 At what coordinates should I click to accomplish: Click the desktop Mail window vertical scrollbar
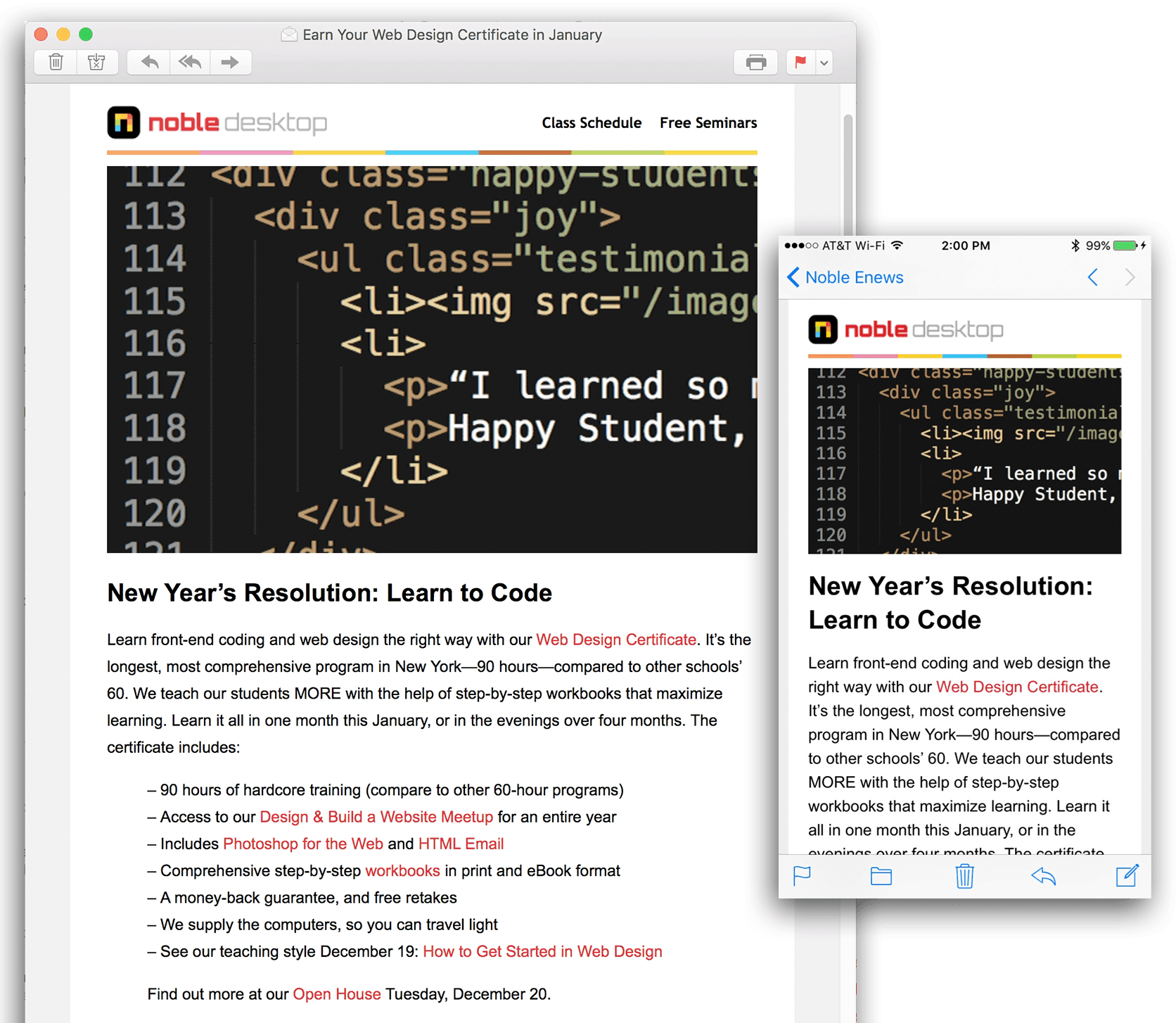848,176
